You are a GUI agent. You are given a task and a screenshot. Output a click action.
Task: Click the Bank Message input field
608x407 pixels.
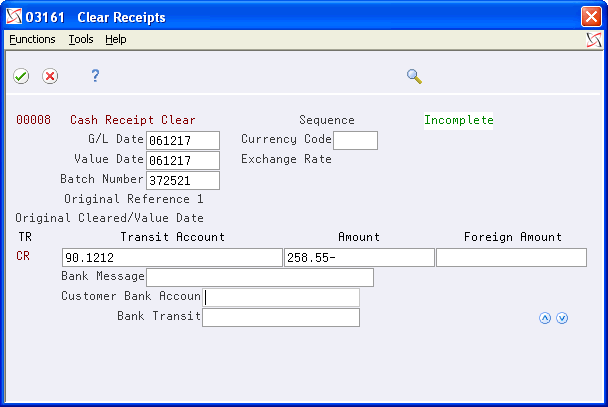click(x=260, y=278)
